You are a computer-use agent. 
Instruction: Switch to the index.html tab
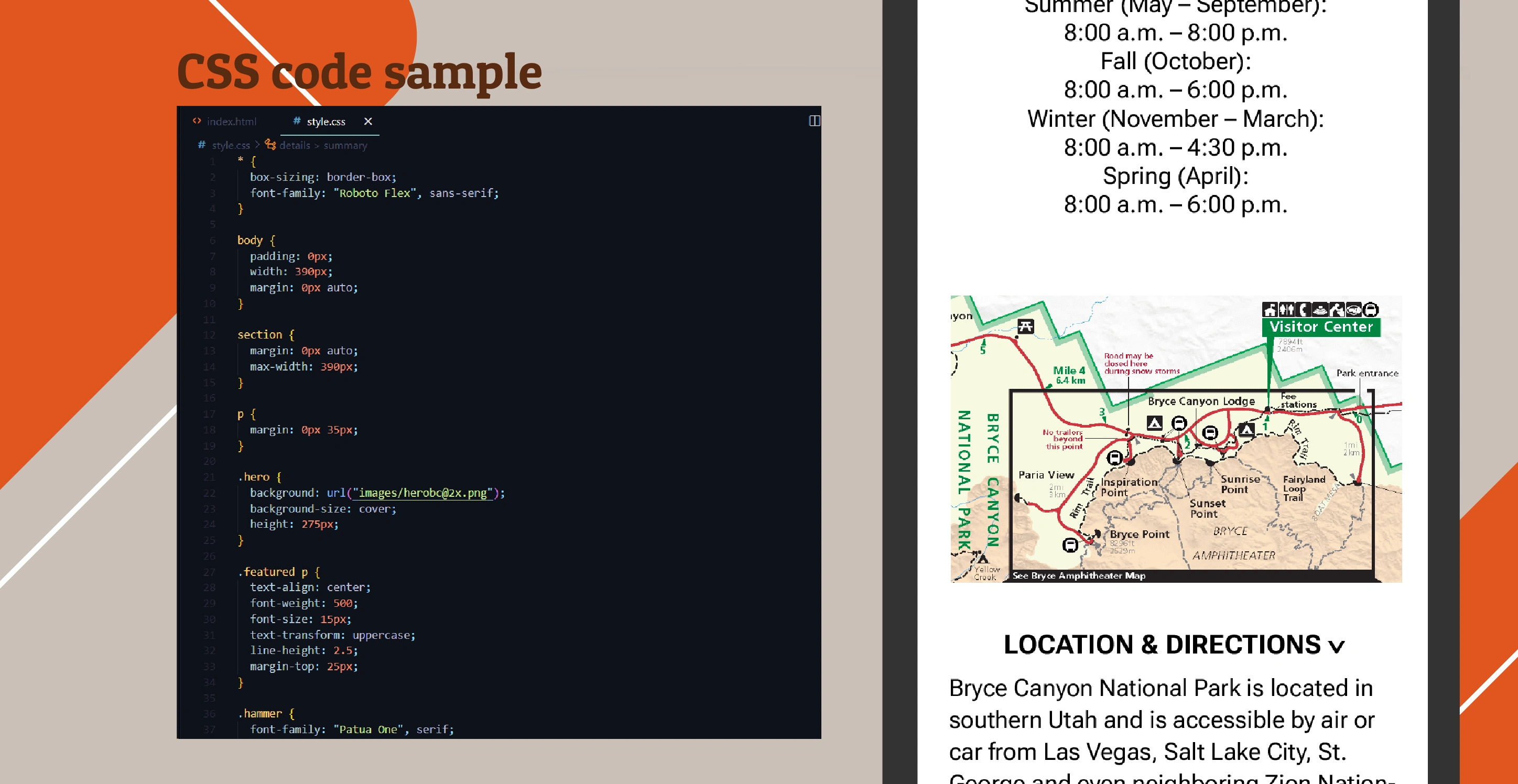coord(231,122)
